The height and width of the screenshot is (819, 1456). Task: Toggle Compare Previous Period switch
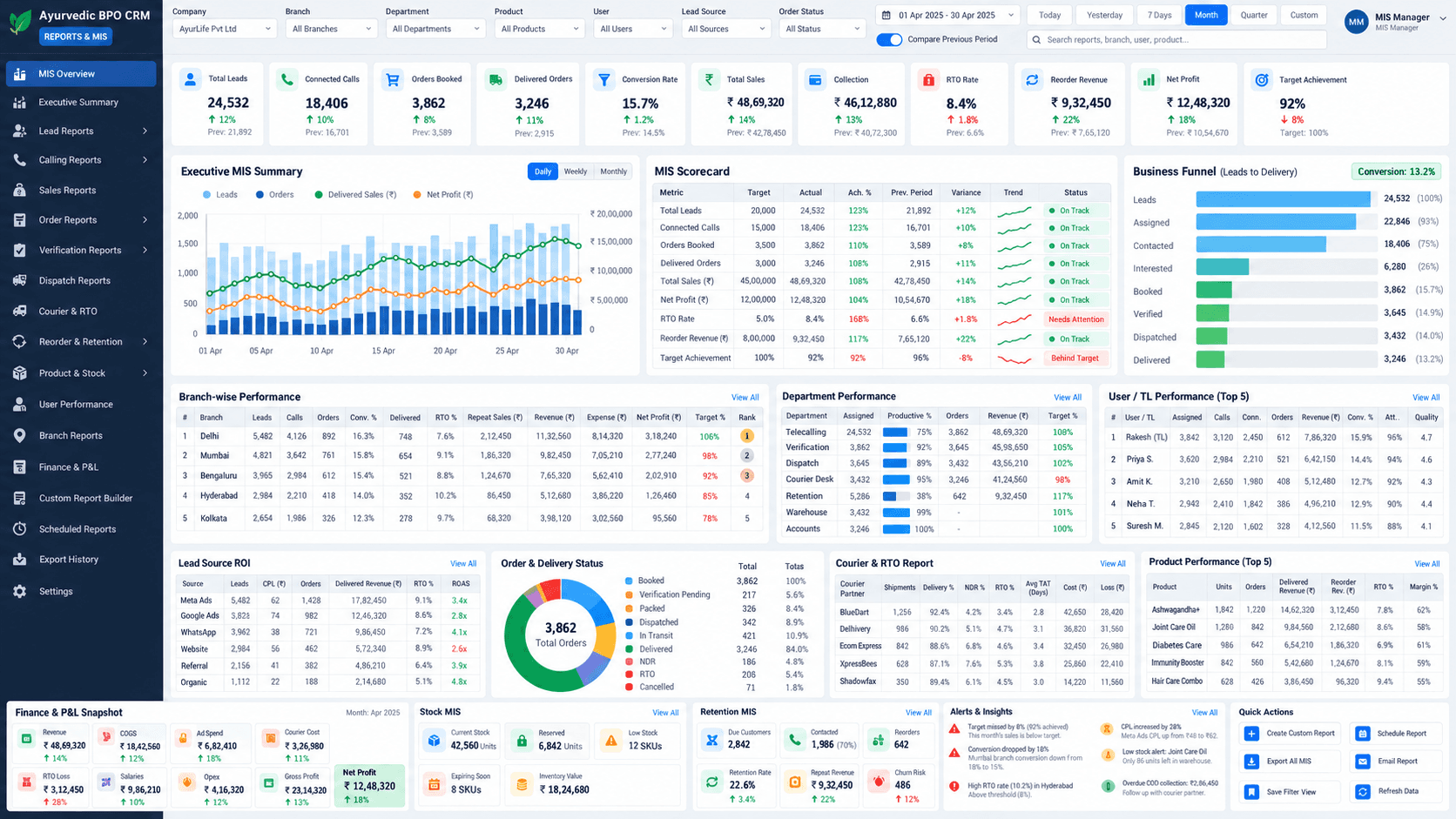[x=889, y=40]
